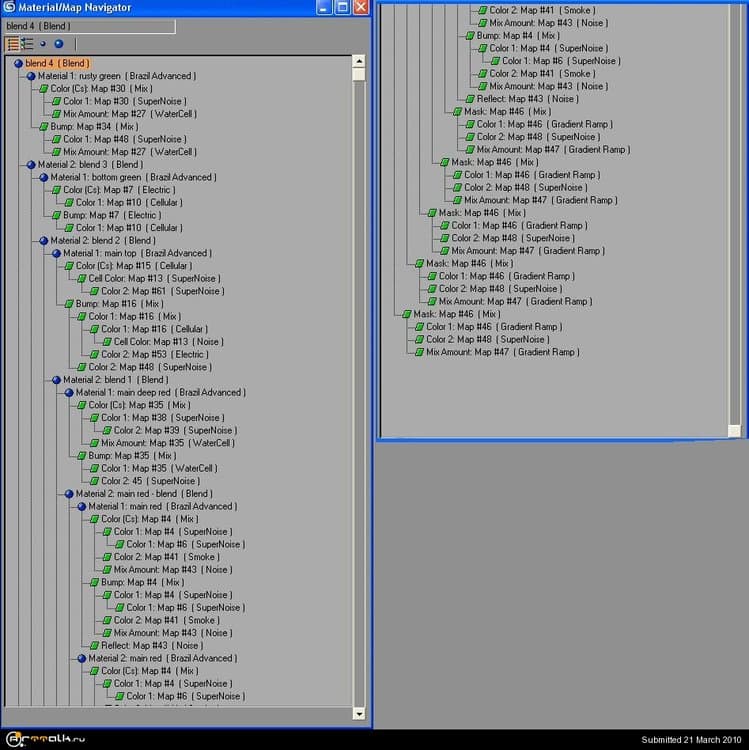Viewport: 749px width, 750px height.
Task: Switch to View List + Icons mode
Action: [x=27, y=44]
